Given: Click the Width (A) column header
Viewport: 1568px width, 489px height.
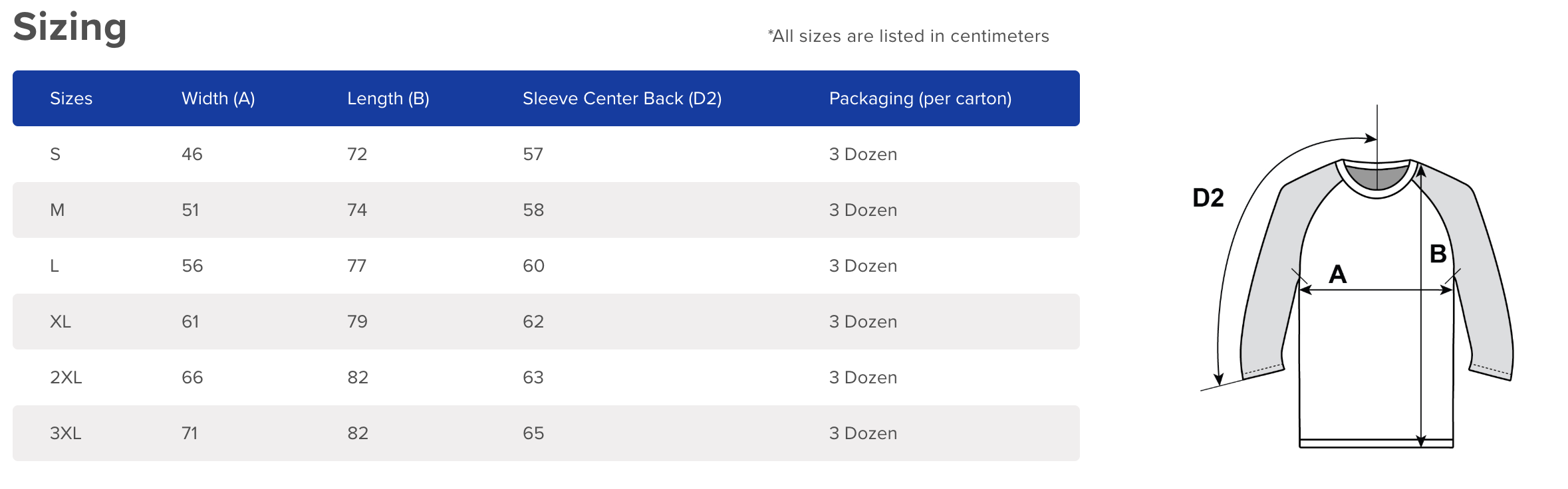Looking at the screenshot, I should 218,98.
